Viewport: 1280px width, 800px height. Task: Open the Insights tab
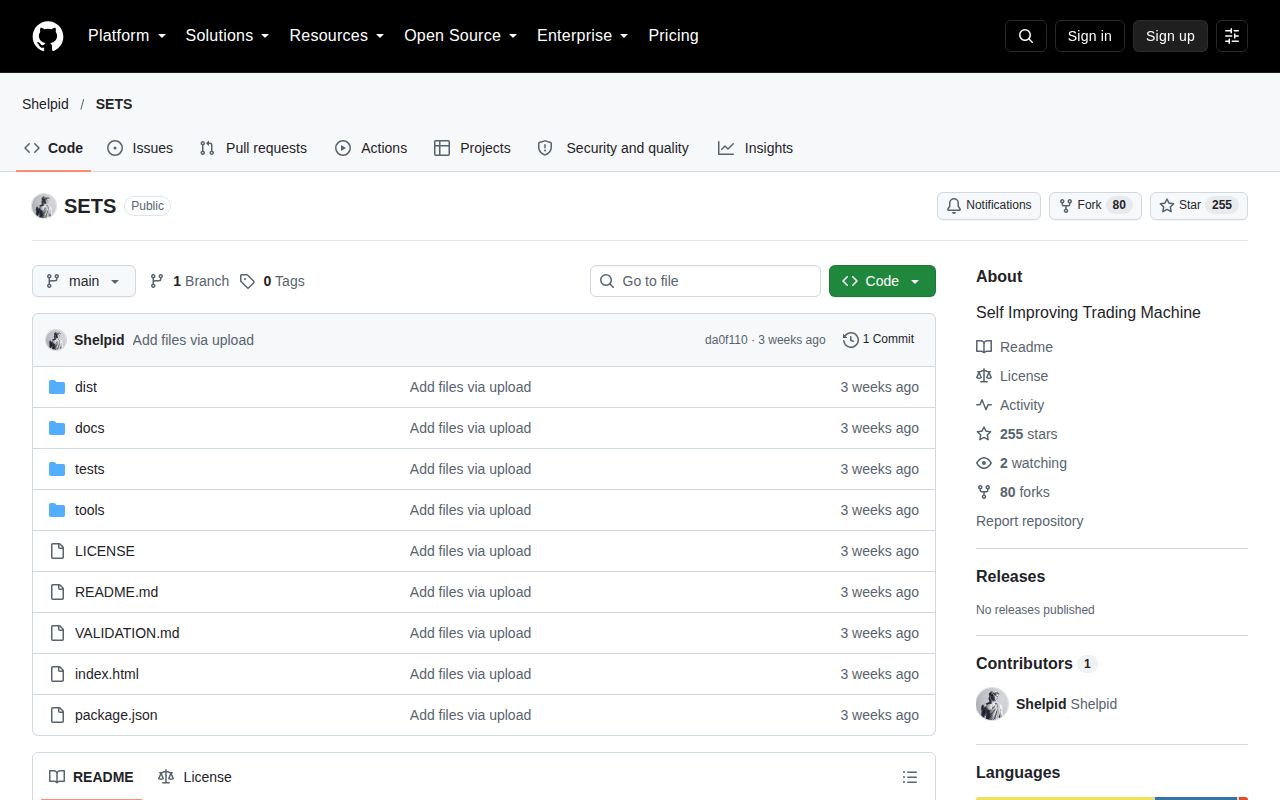(755, 148)
